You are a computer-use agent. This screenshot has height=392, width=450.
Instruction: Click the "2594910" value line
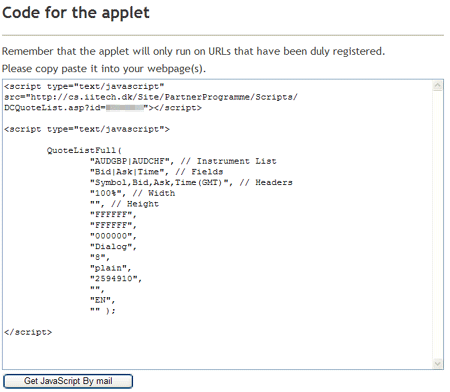tap(116, 279)
